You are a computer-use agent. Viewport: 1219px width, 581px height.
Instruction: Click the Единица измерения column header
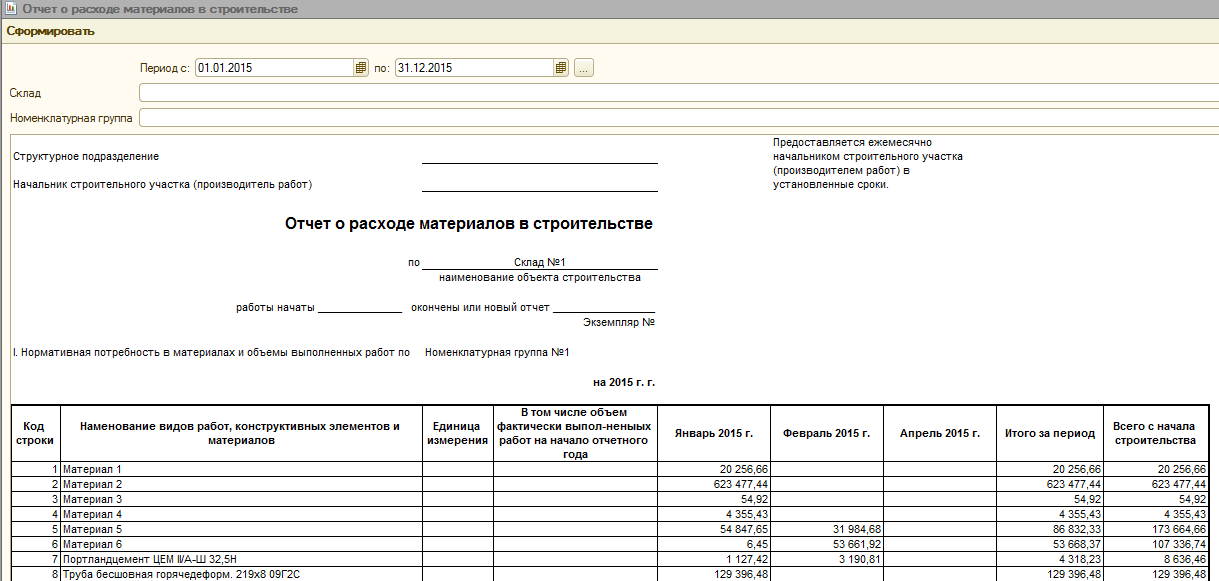[457, 433]
